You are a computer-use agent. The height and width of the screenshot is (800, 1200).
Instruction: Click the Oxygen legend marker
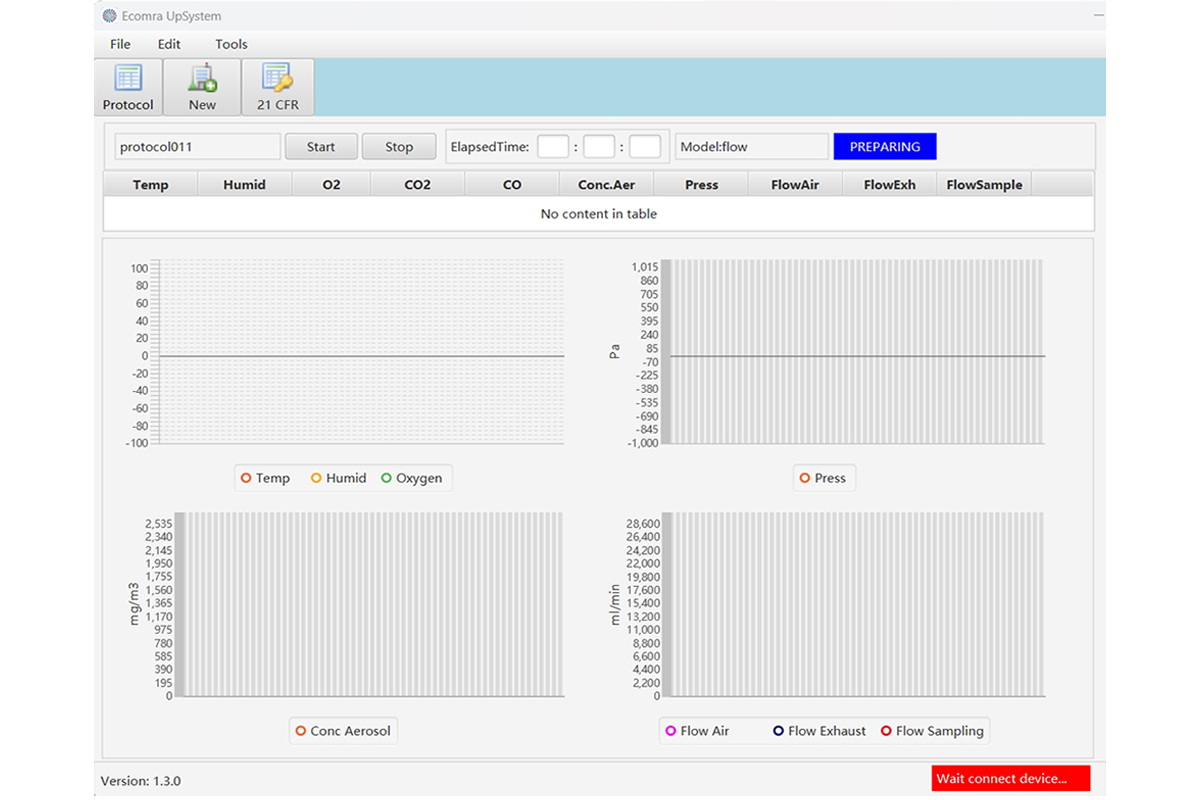point(386,478)
